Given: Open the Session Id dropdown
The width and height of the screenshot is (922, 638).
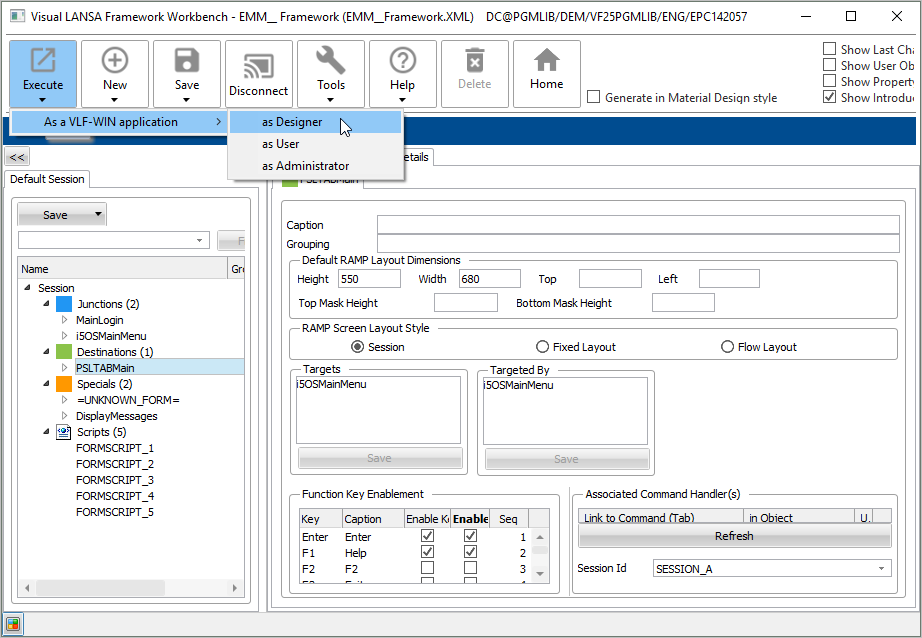Looking at the screenshot, I should click(x=881, y=569).
